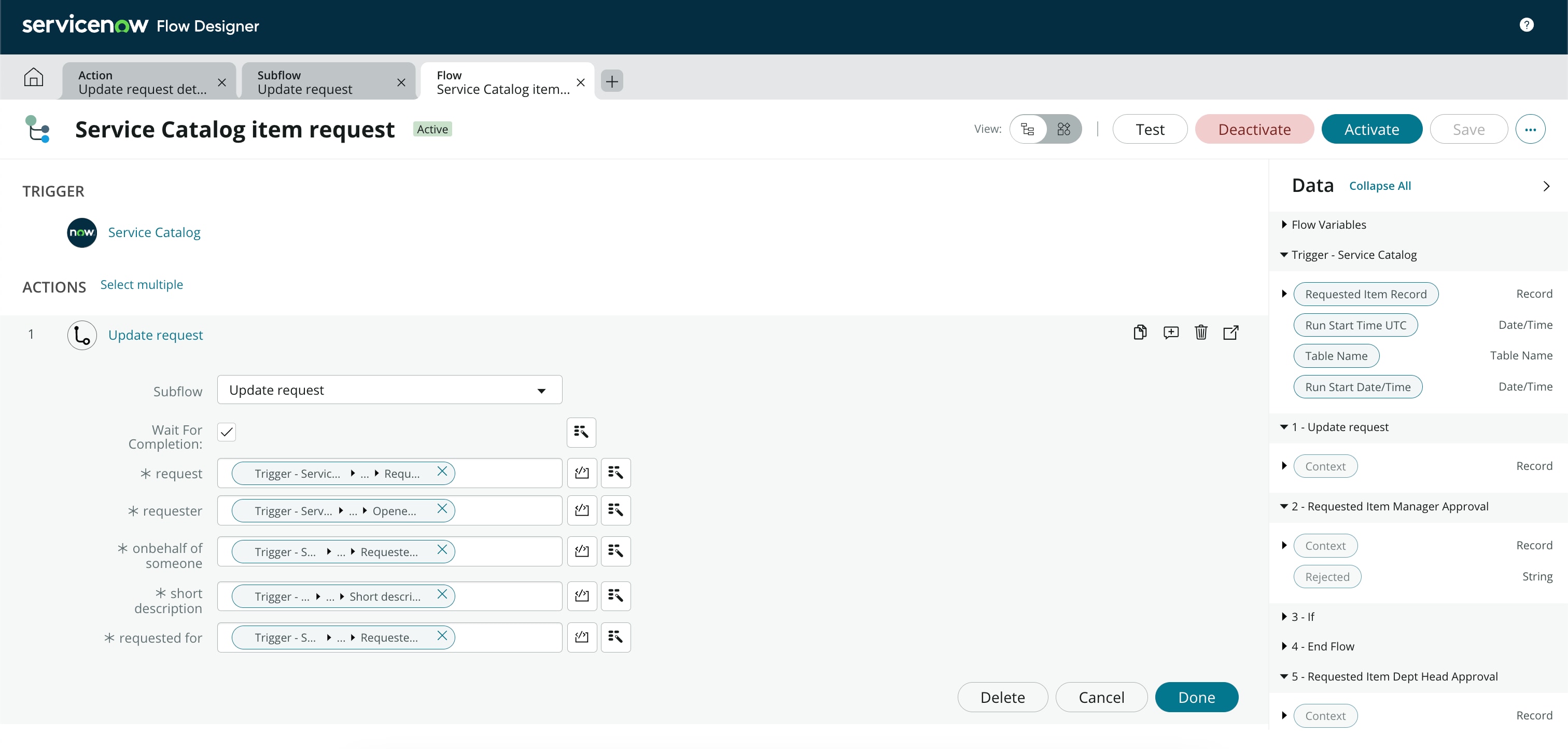Open the more actions ellipsis menu
The image size is (1568, 749).
[x=1530, y=129]
